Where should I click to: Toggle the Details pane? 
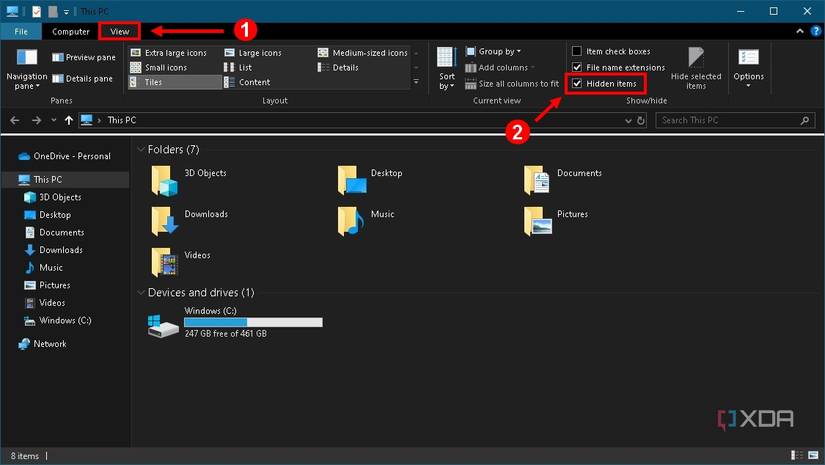tap(83, 78)
